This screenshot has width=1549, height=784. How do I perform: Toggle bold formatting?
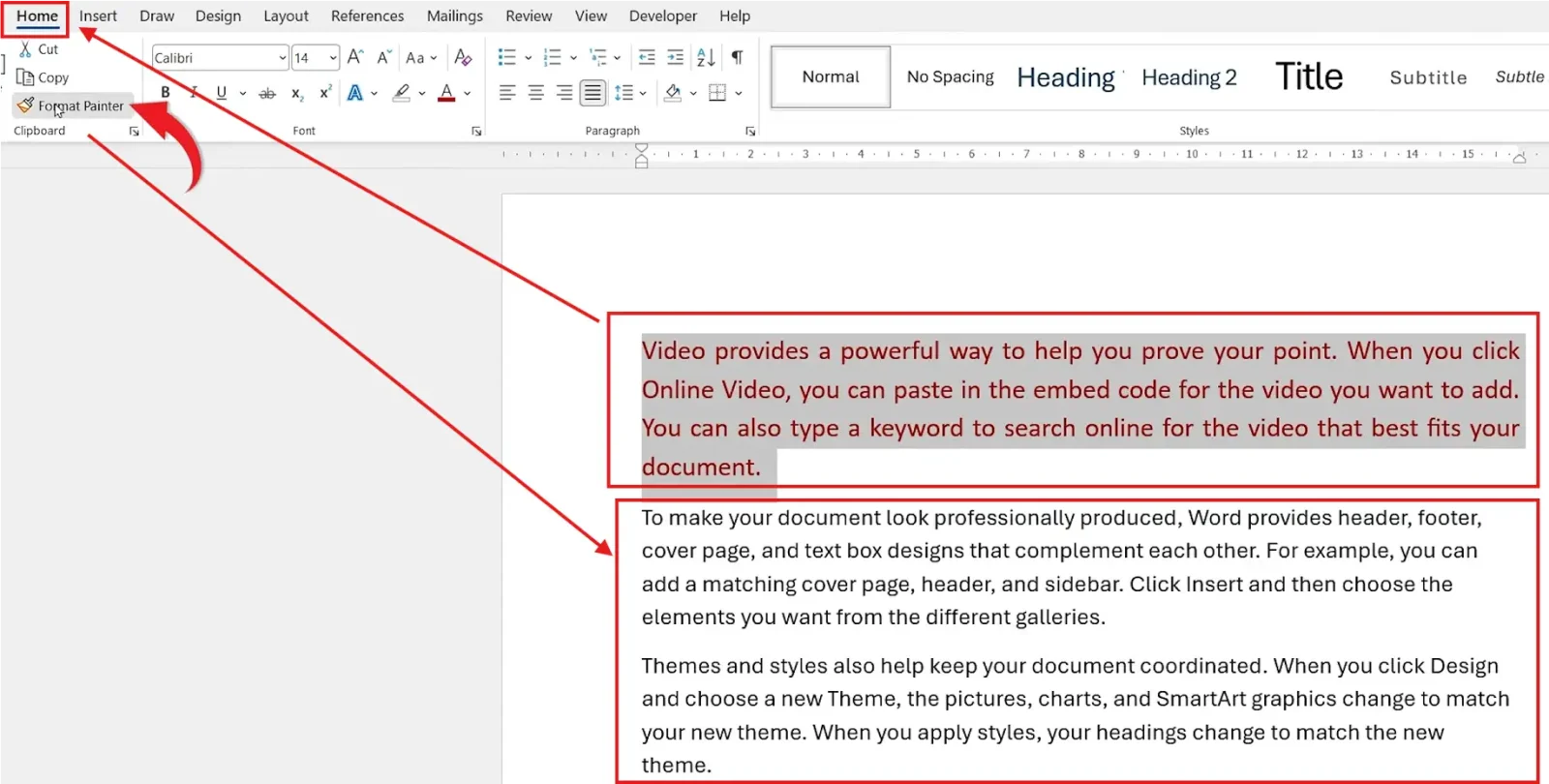(165, 93)
